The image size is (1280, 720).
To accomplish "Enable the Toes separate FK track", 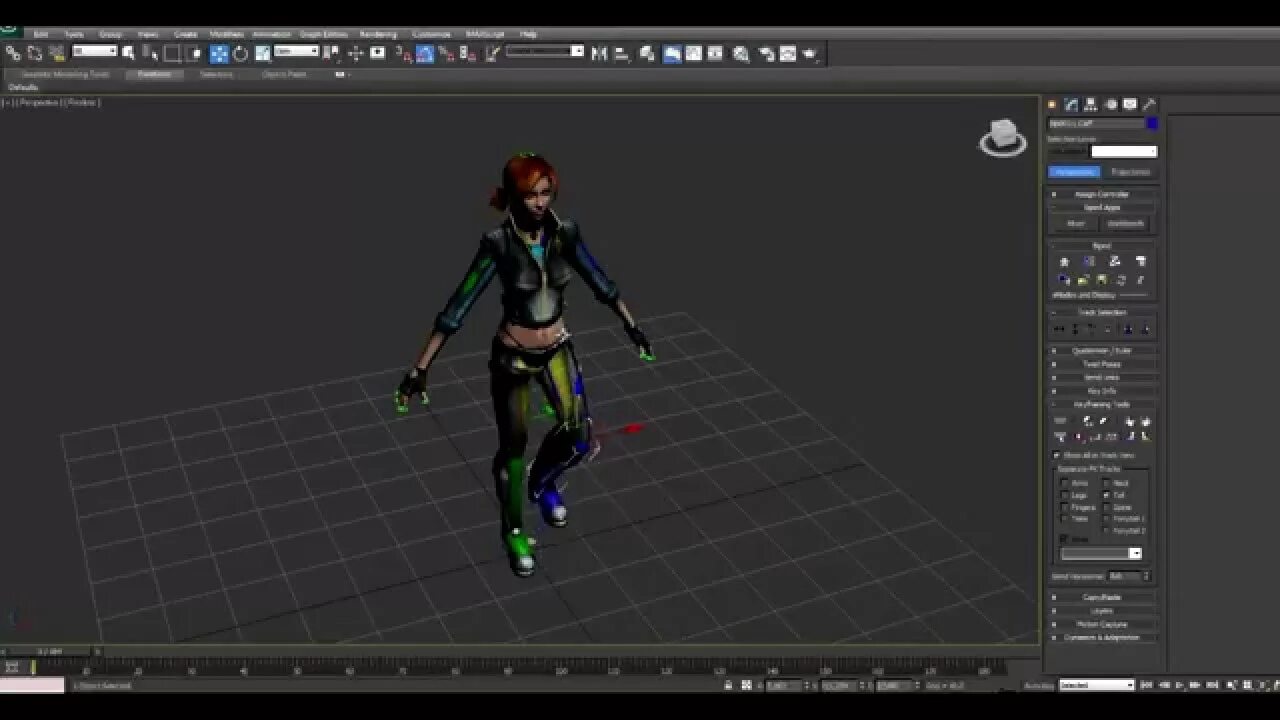I will click(1064, 519).
